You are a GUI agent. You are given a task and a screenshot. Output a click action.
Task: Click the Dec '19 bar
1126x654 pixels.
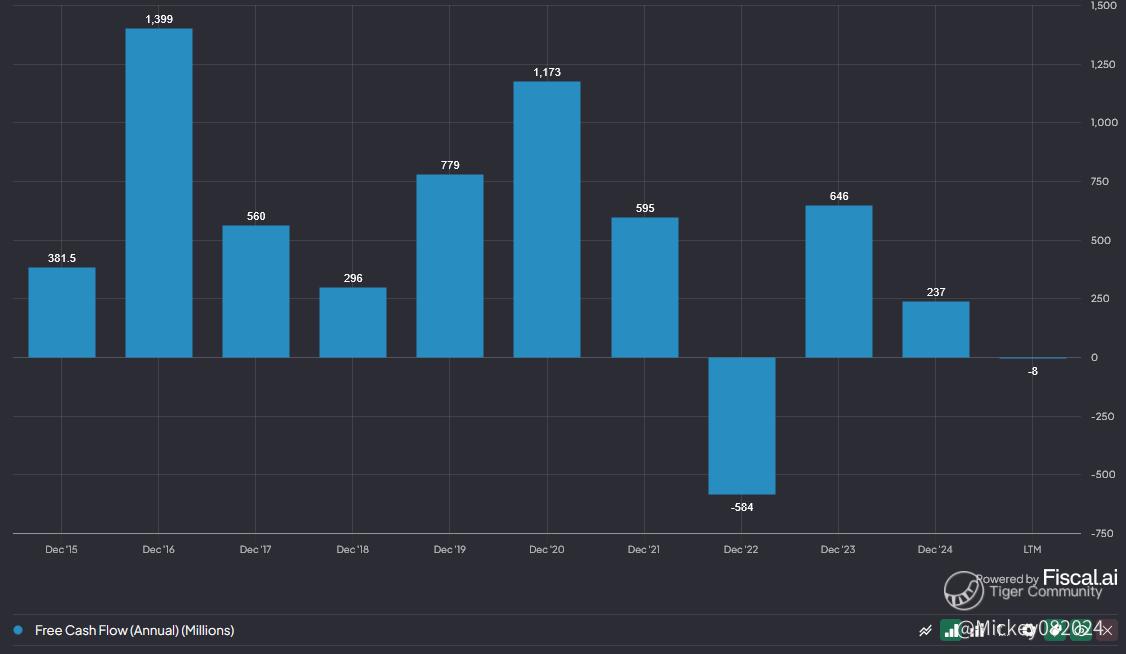point(450,266)
